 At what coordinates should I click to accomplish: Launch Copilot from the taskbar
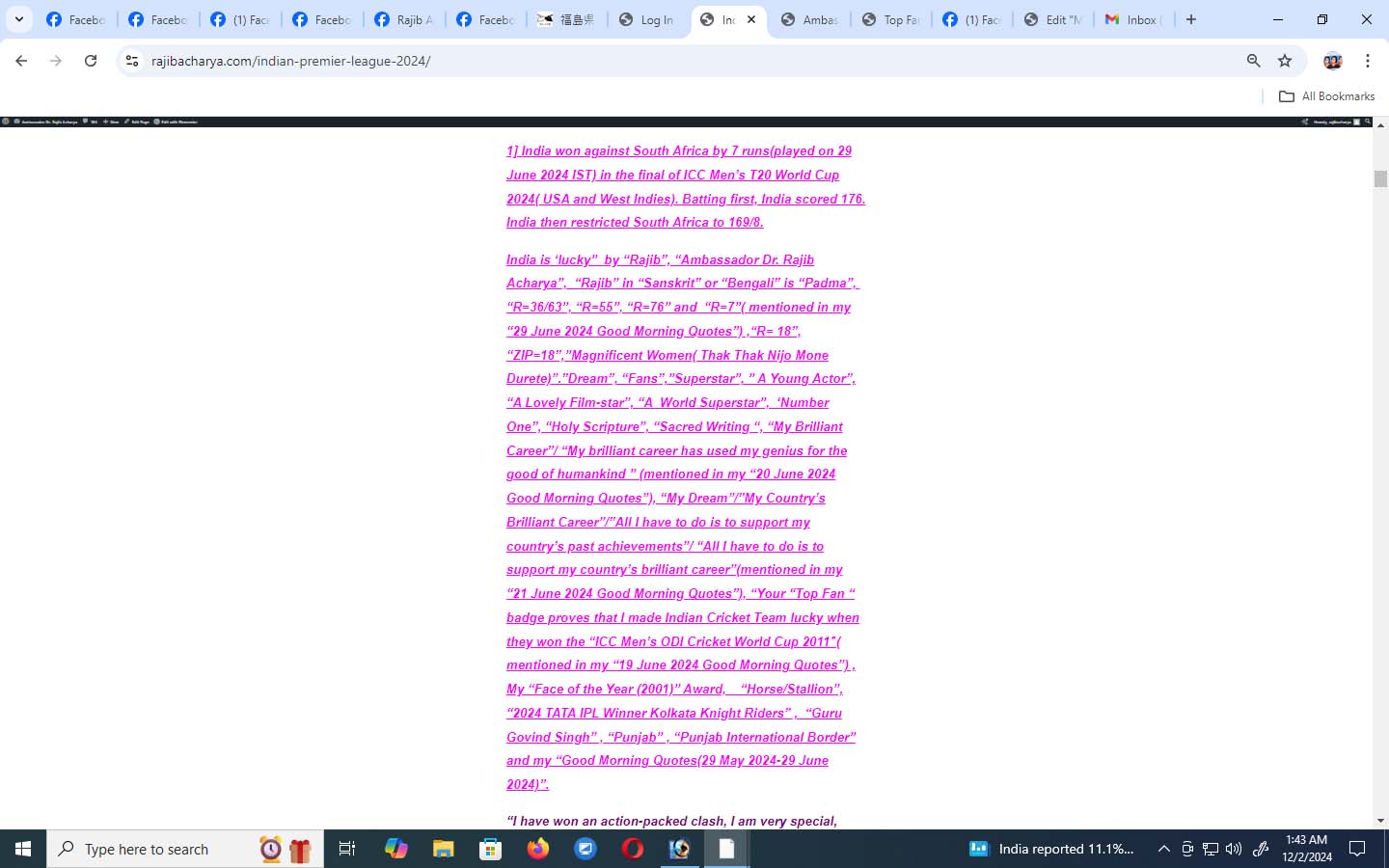(396, 849)
